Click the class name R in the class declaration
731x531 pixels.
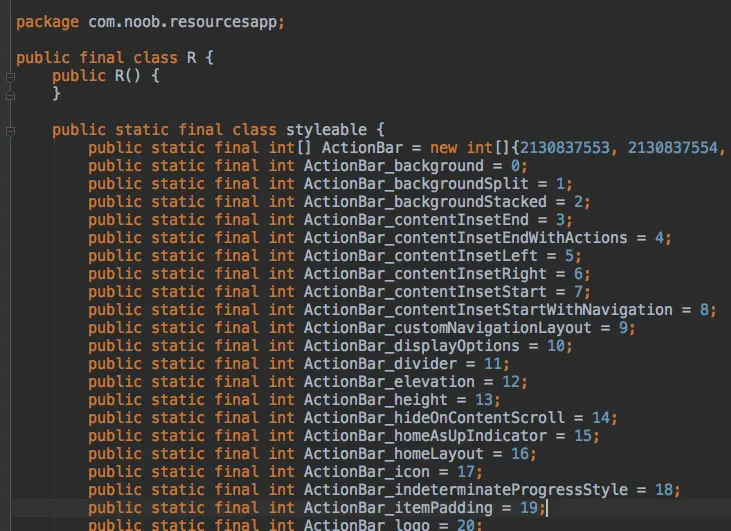(191, 58)
